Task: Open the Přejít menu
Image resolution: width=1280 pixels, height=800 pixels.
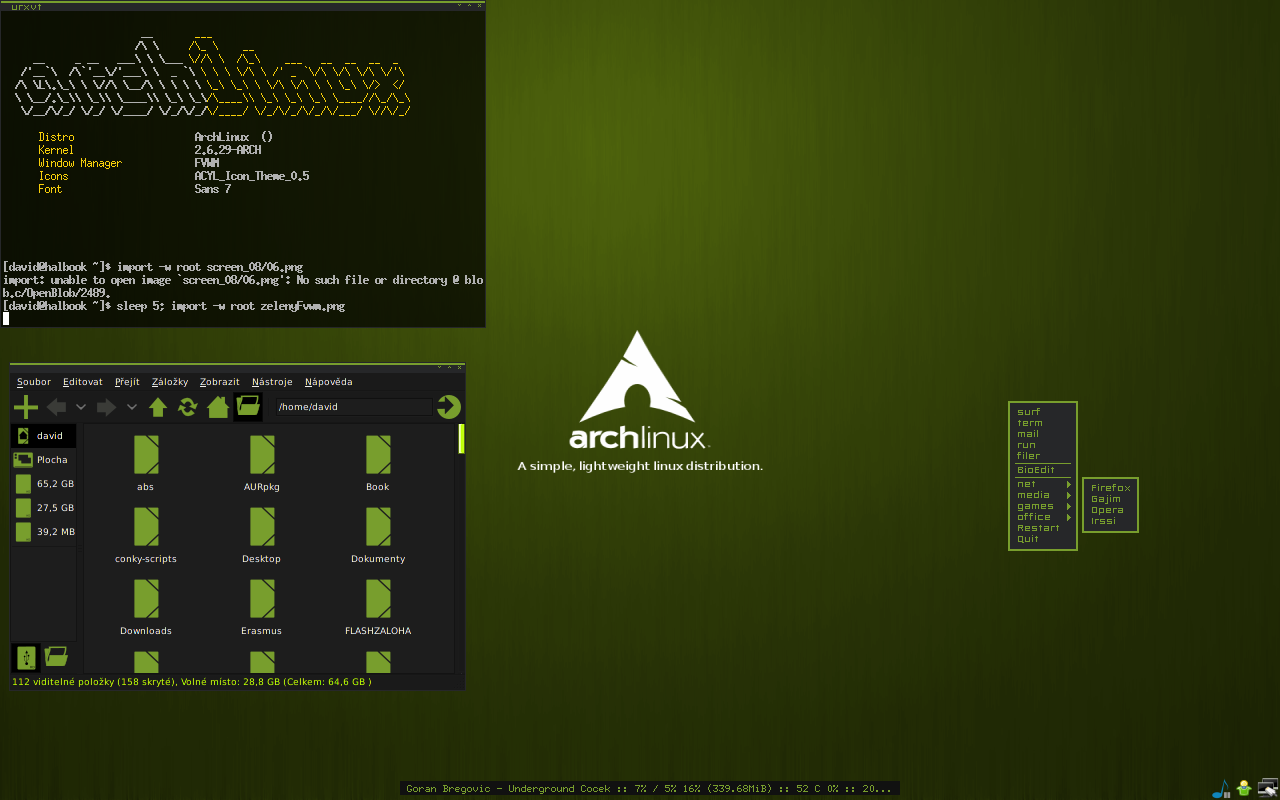Action: click(x=128, y=382)
